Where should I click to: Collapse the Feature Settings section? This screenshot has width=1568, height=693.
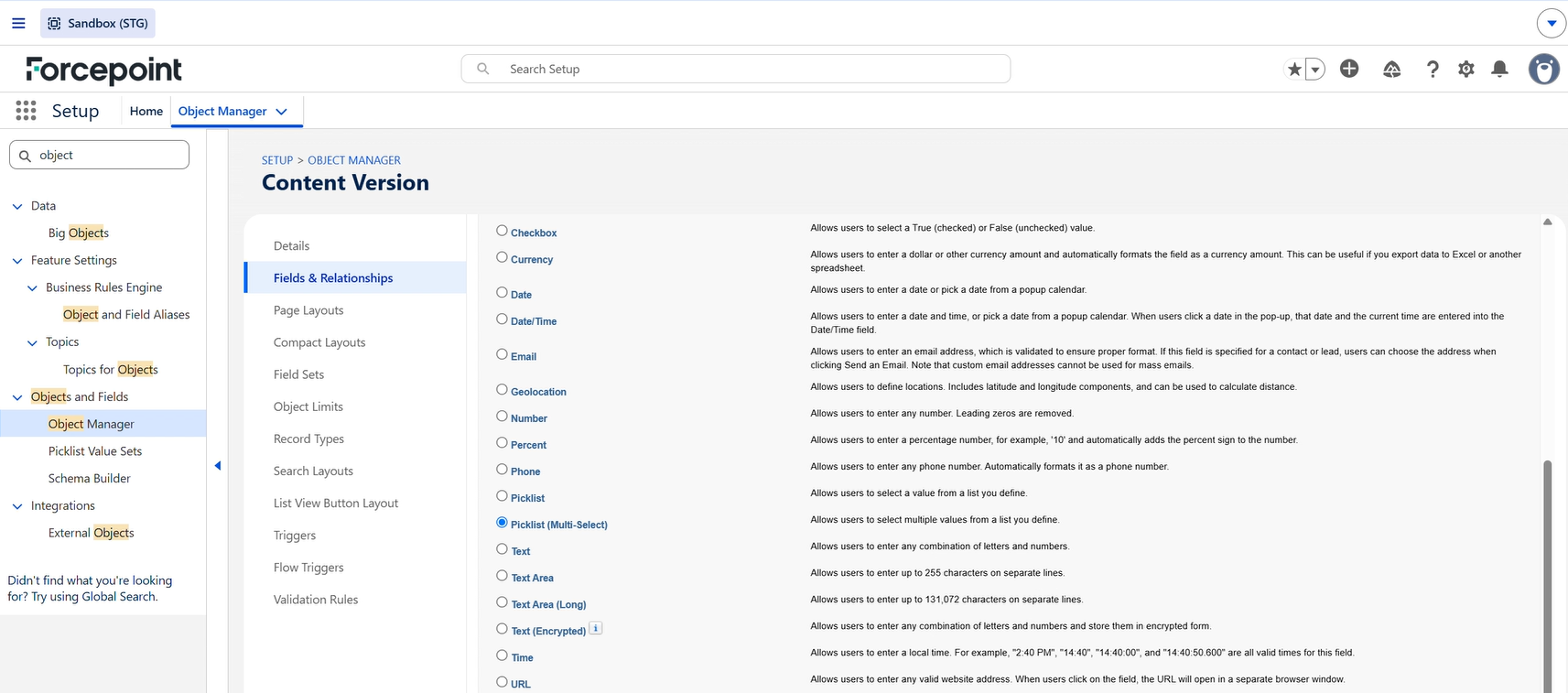coord(17,261)
